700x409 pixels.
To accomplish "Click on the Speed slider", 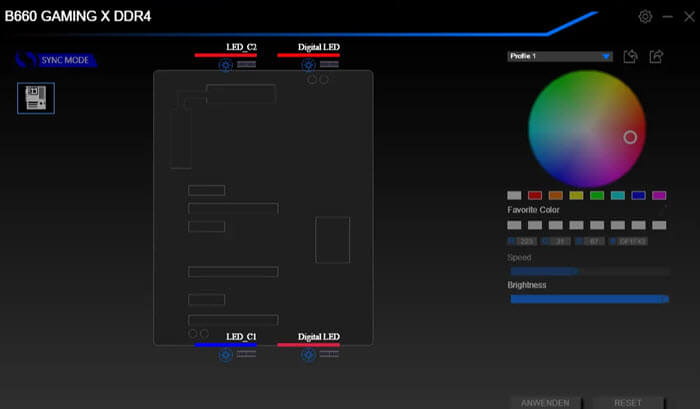I will 589,271.
